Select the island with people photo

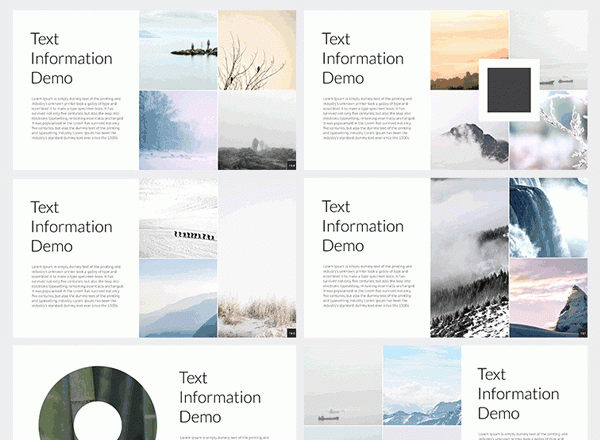pyautogui.click(x=178, y=50)
